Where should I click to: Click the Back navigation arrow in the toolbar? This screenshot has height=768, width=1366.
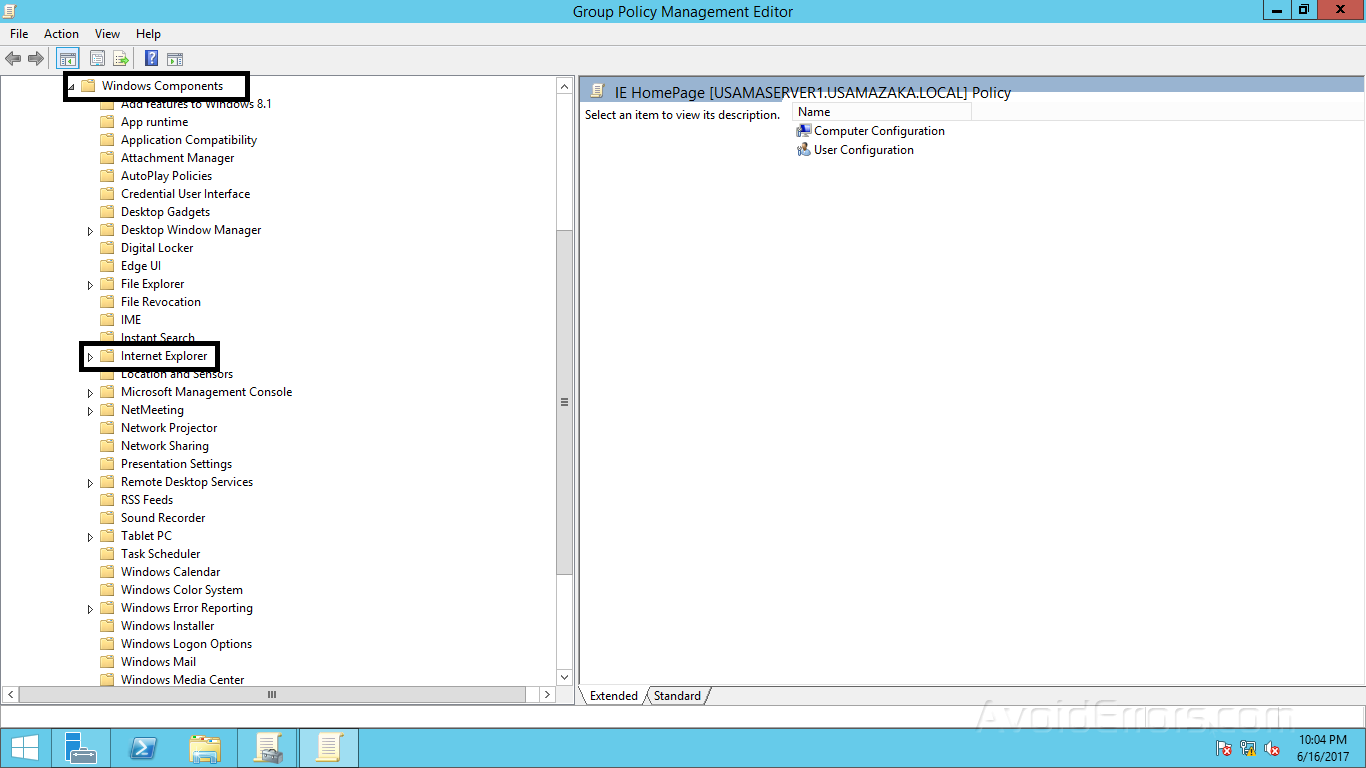coord(13,58)
